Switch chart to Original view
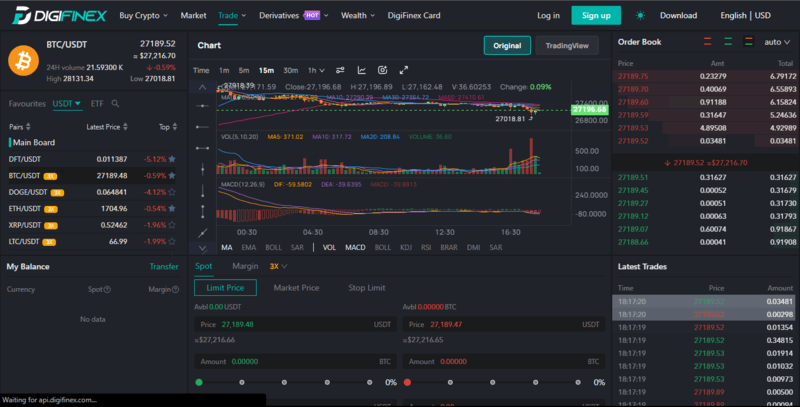 507,45
